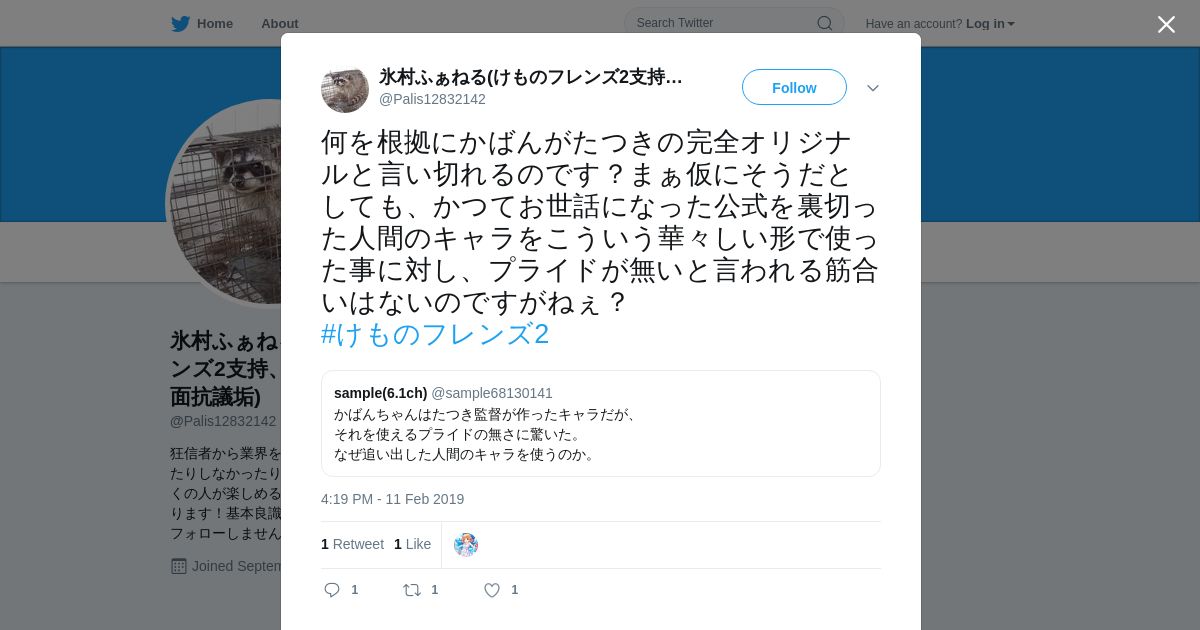
Task: View the 1 Retweet list
Action: pyautogui.click(x=352, y=544)
